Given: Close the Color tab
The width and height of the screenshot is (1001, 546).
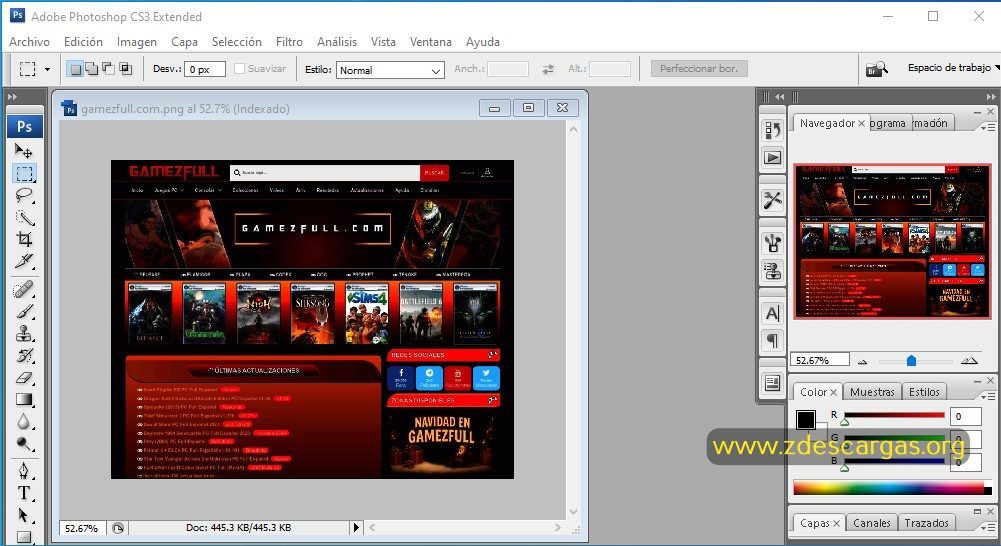Looking at the screenshot, I should tap(833, 392).
